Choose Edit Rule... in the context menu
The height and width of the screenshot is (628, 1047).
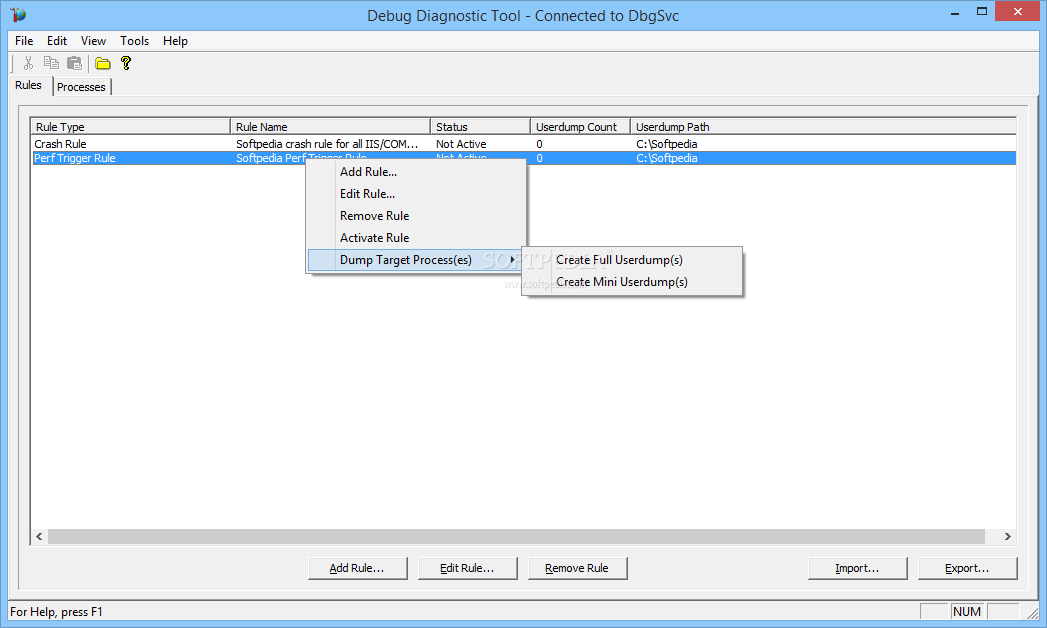tap(417, 194)
